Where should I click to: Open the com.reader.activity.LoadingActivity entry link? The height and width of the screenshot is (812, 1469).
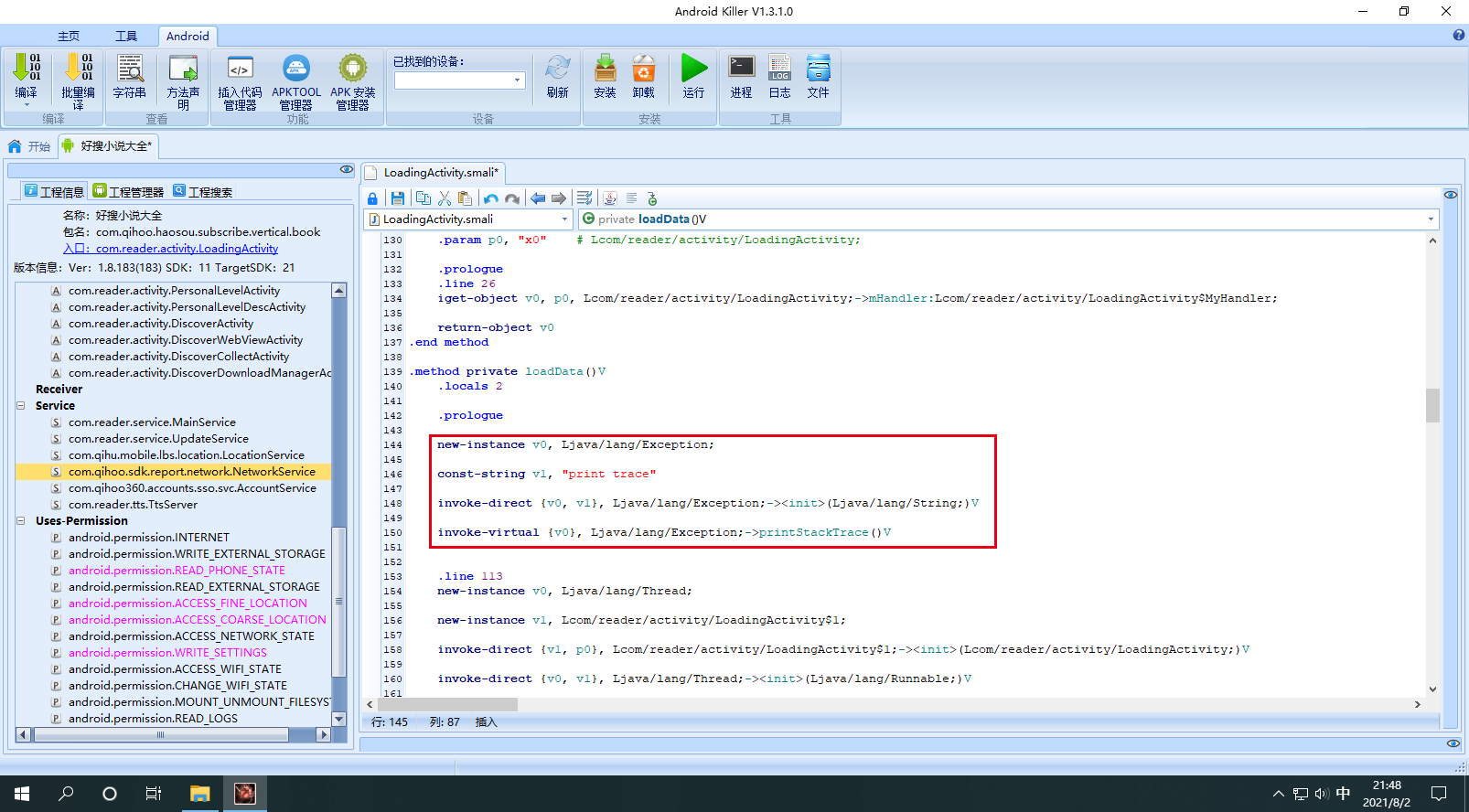click(x=170, y=249)
